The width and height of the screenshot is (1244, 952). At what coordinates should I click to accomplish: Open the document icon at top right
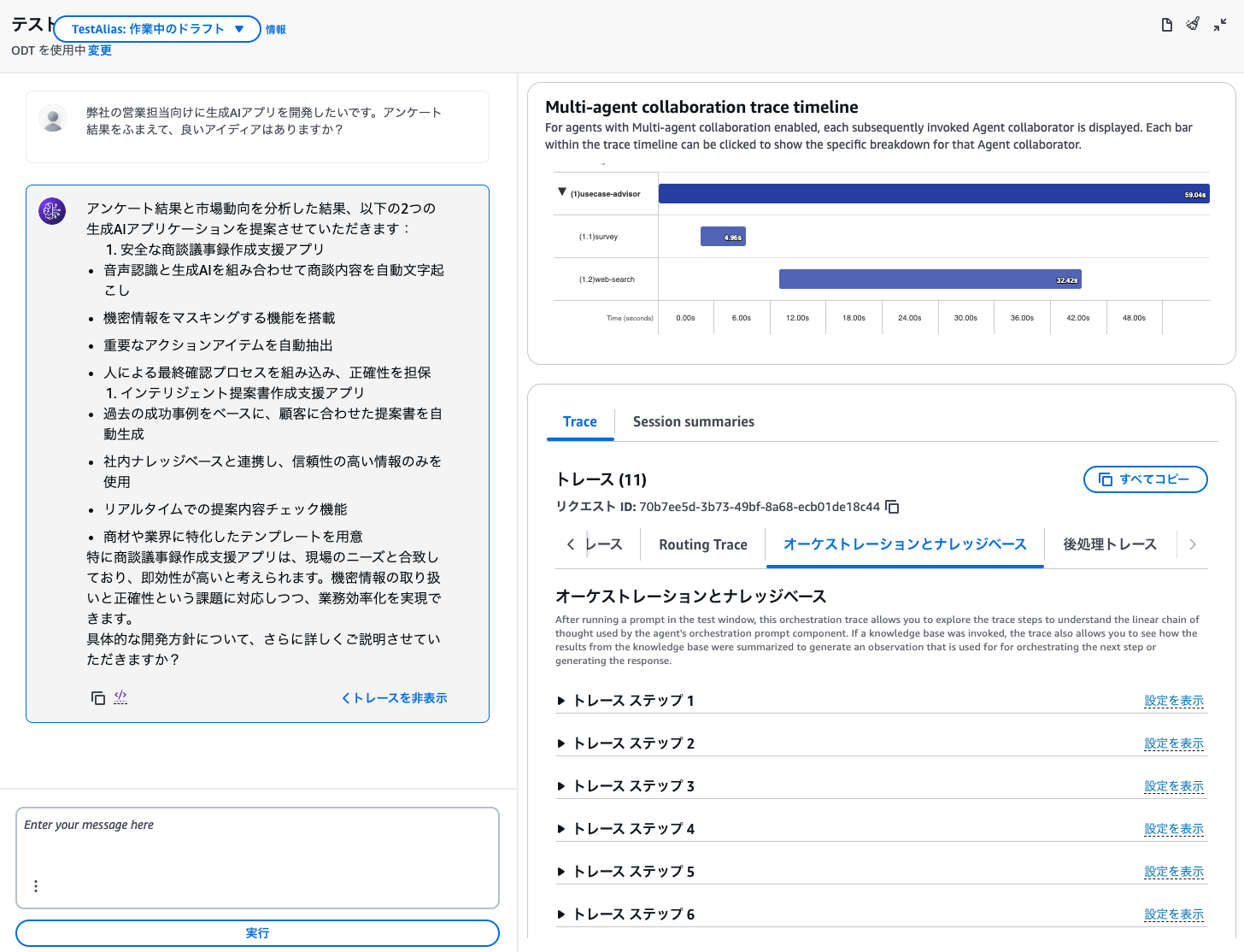(x=1167, y=25)
